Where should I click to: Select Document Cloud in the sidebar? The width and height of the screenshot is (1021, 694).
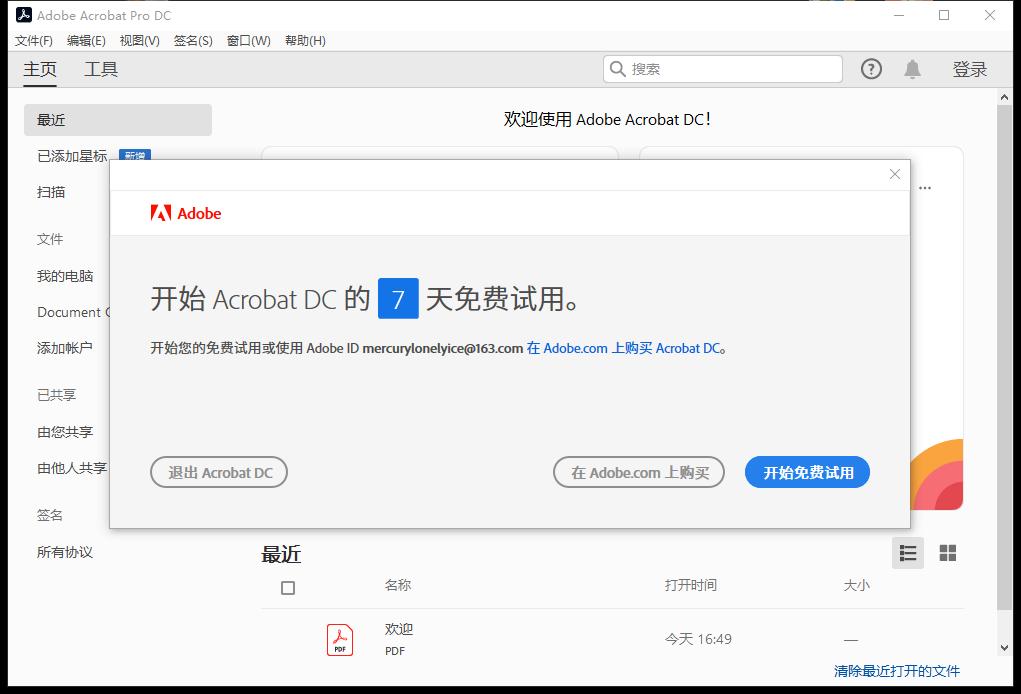click(x=73, y=312)
